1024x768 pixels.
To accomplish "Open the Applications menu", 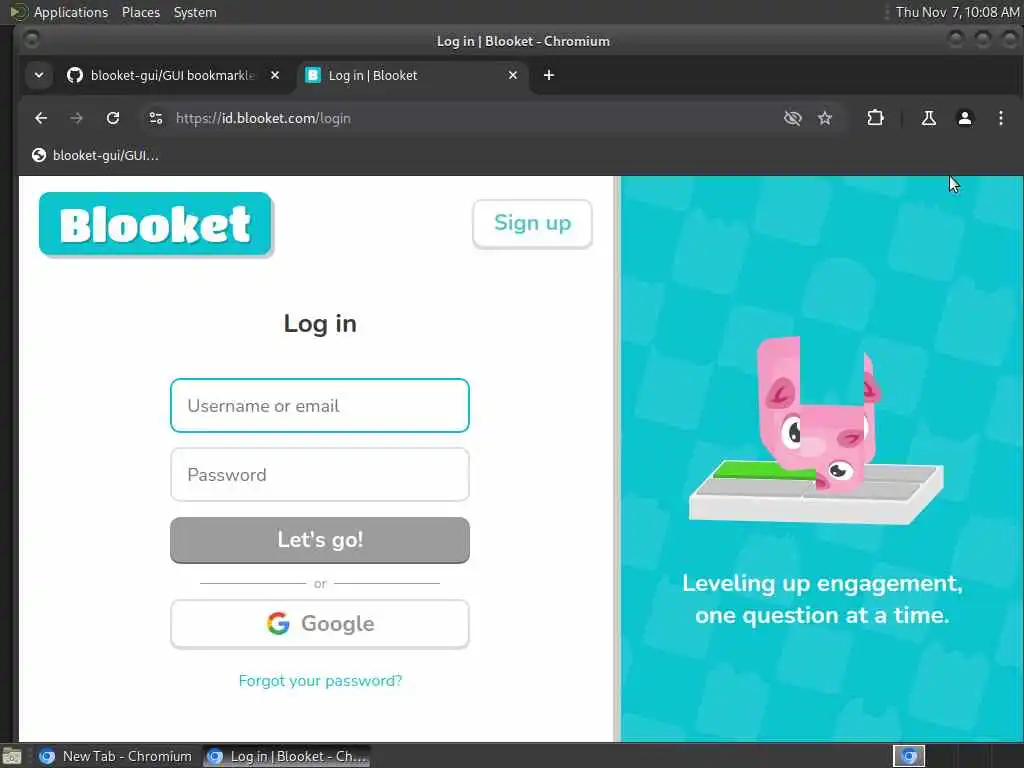I will (71, 12).
